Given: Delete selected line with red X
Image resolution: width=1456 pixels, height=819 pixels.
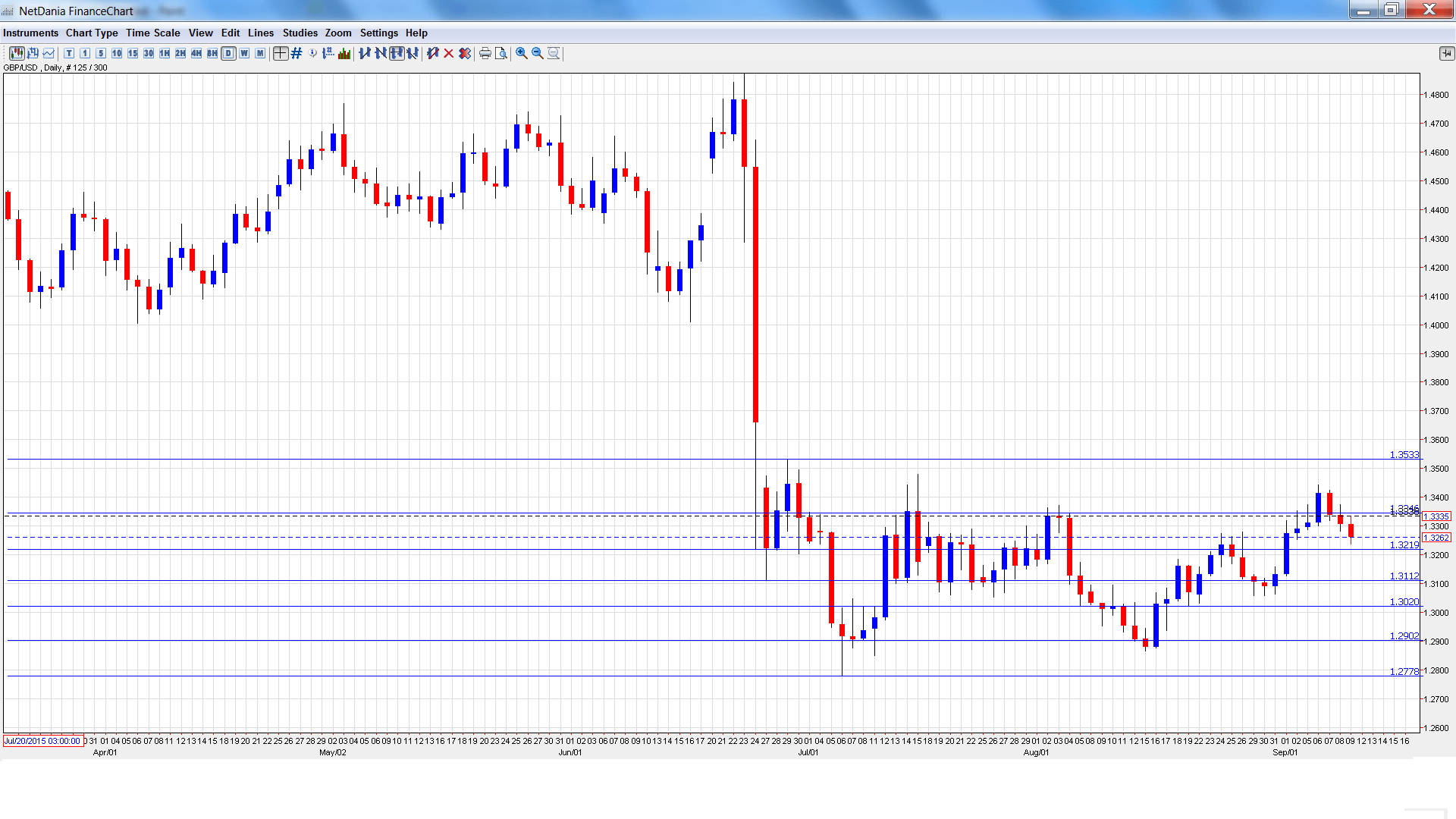Looking at the screenshot, I should tap(449, 53).
